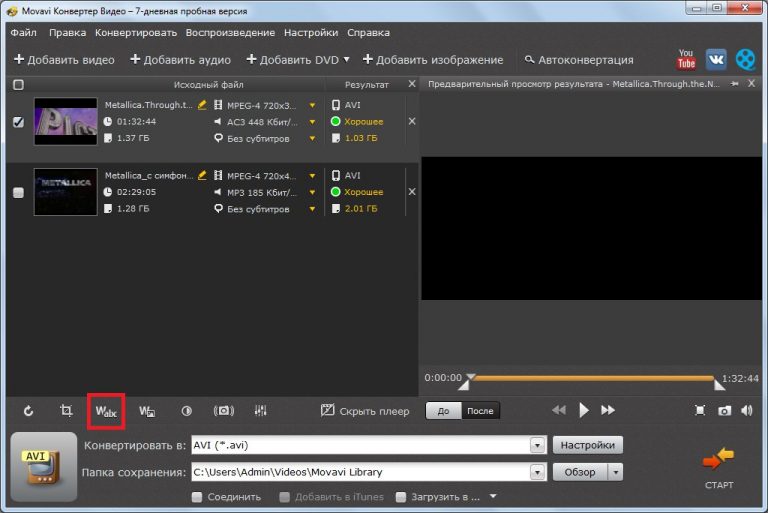Image resolution: width=768 pixels, height=513 pixels.
Task: Click the rotate video tool icon
Action: pyautogui.click(x=28, y=411)
